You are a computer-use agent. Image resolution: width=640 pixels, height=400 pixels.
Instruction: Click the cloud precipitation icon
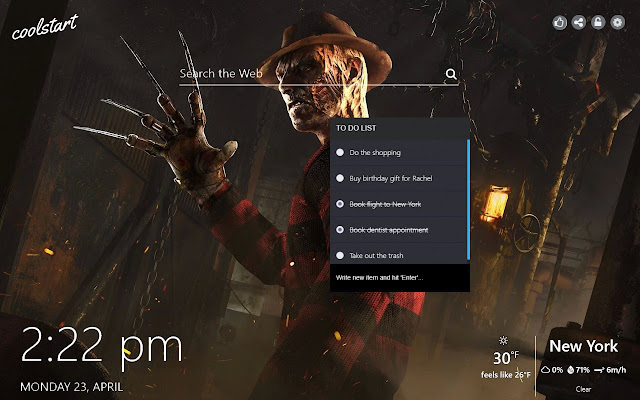545,370
